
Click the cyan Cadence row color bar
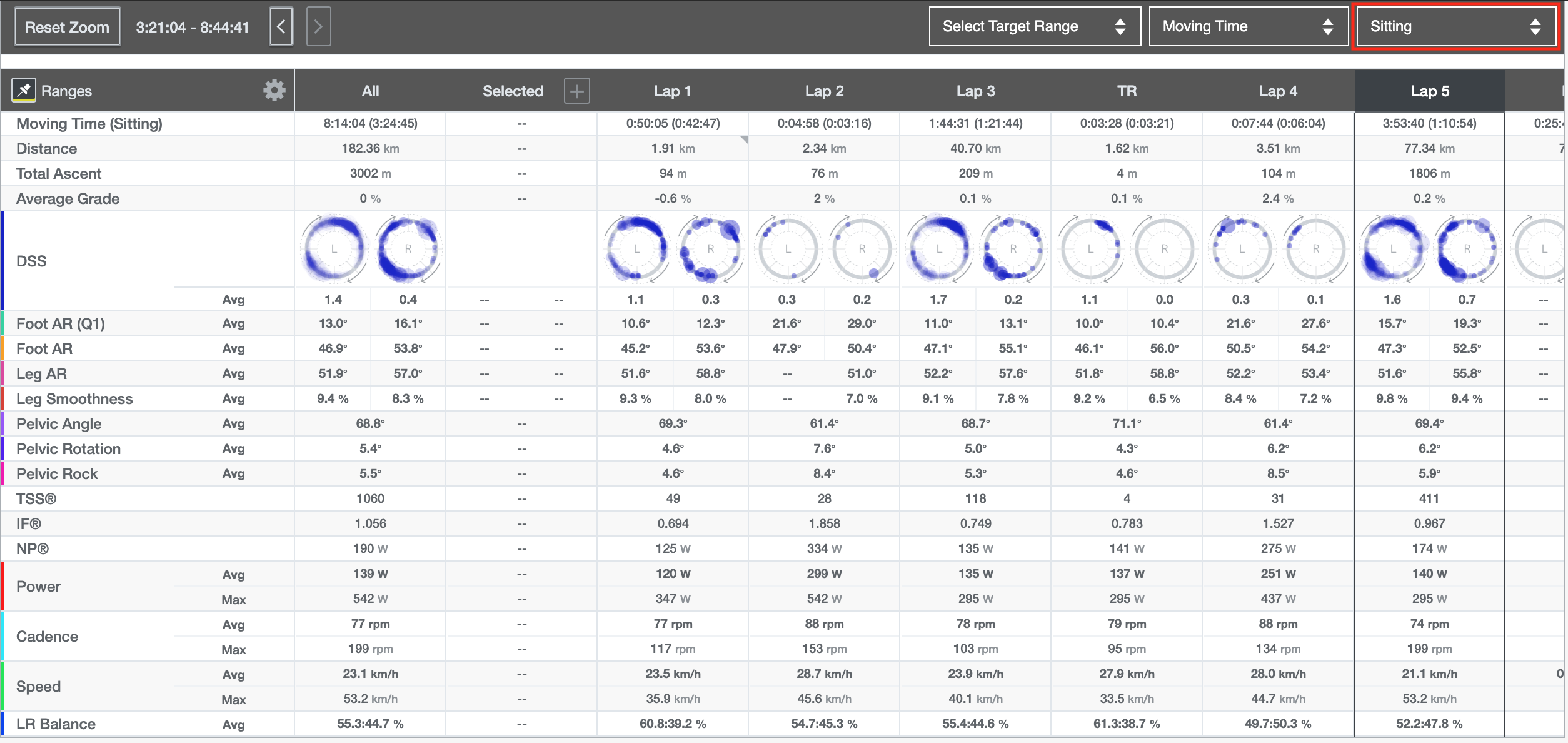pos(3,636)
